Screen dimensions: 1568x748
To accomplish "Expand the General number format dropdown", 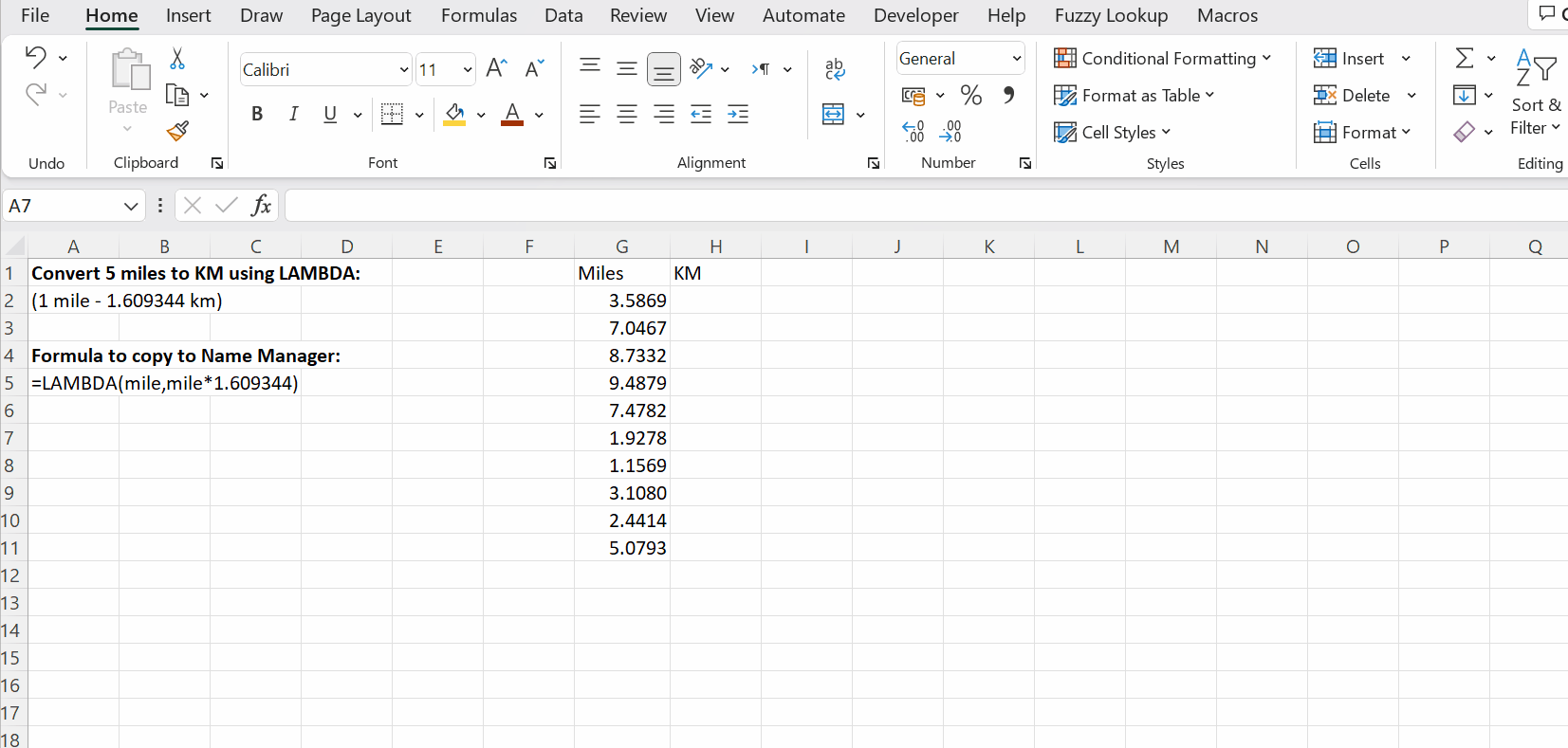I will pos(1016,59).
